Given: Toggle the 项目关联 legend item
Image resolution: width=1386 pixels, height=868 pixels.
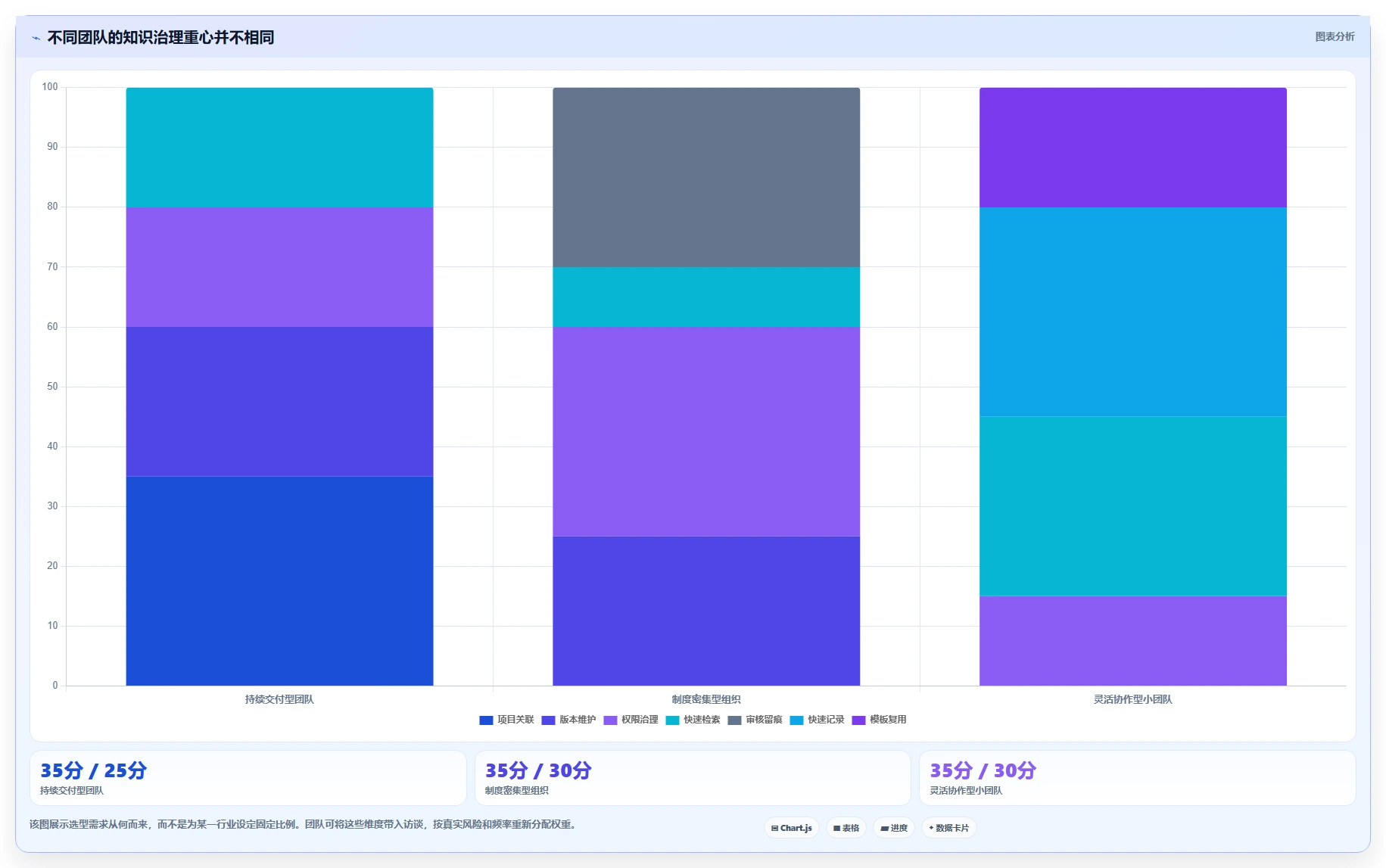Looking at the screenshot, I should pos(506,720).
